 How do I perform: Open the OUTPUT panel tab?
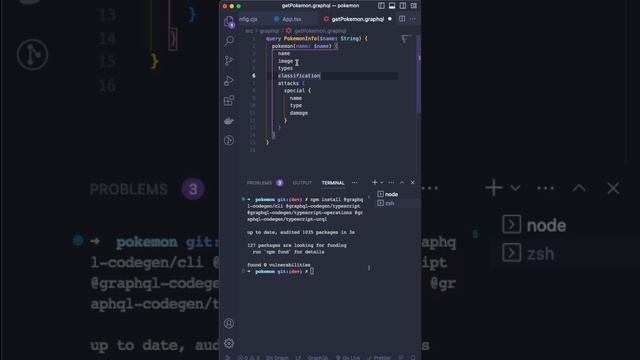302,183
